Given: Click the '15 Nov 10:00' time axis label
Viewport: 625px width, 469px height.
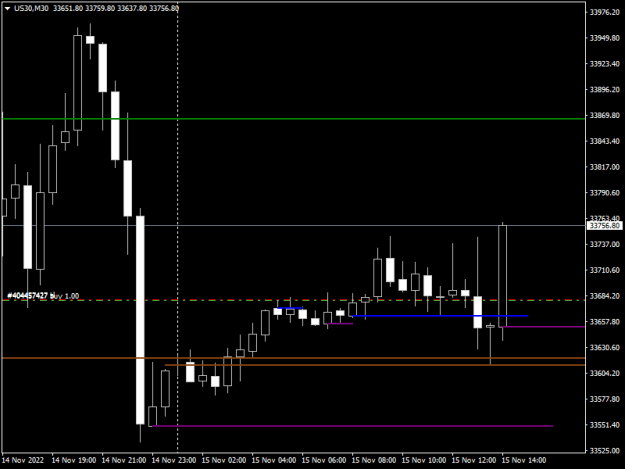Looking at the screenshot, I should click(424, 460).
